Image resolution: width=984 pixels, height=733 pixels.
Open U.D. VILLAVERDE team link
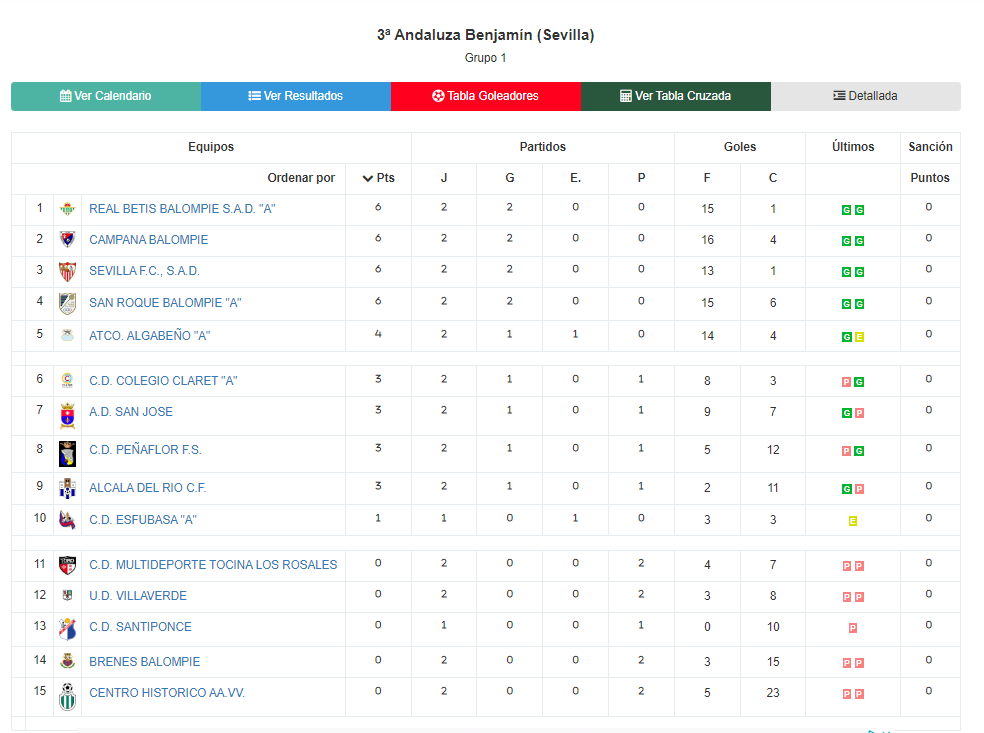[138, 596]
